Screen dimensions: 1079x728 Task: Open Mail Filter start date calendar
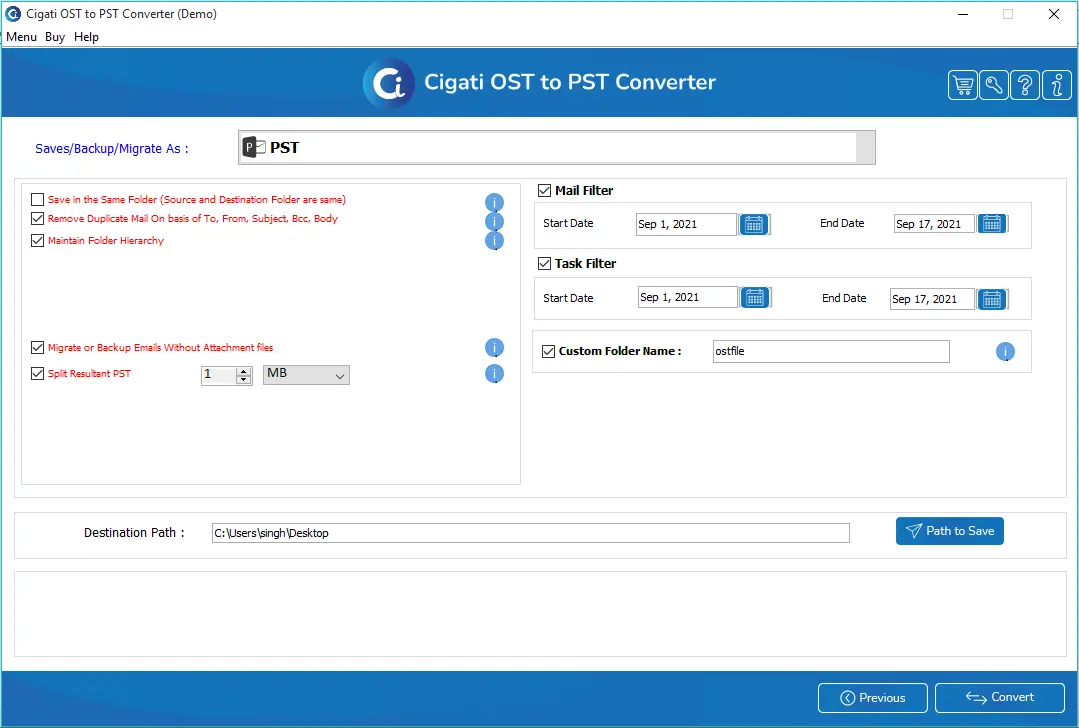pyautogui.click(x=754, y=224)
